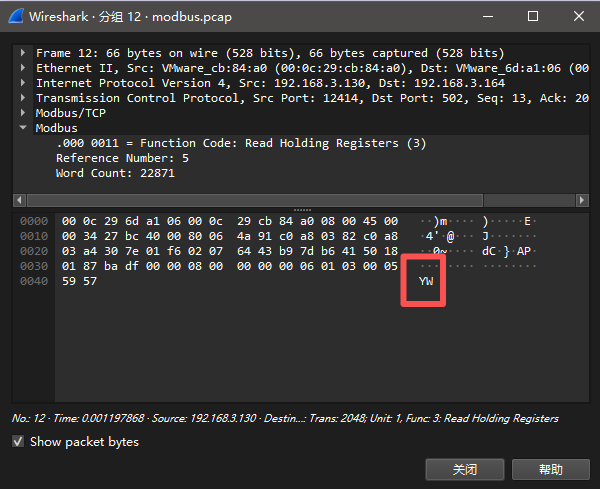The width and height of the screenshot is (600, 489).
Task: Click the 0030 offset row label
Action: (33, 266)
